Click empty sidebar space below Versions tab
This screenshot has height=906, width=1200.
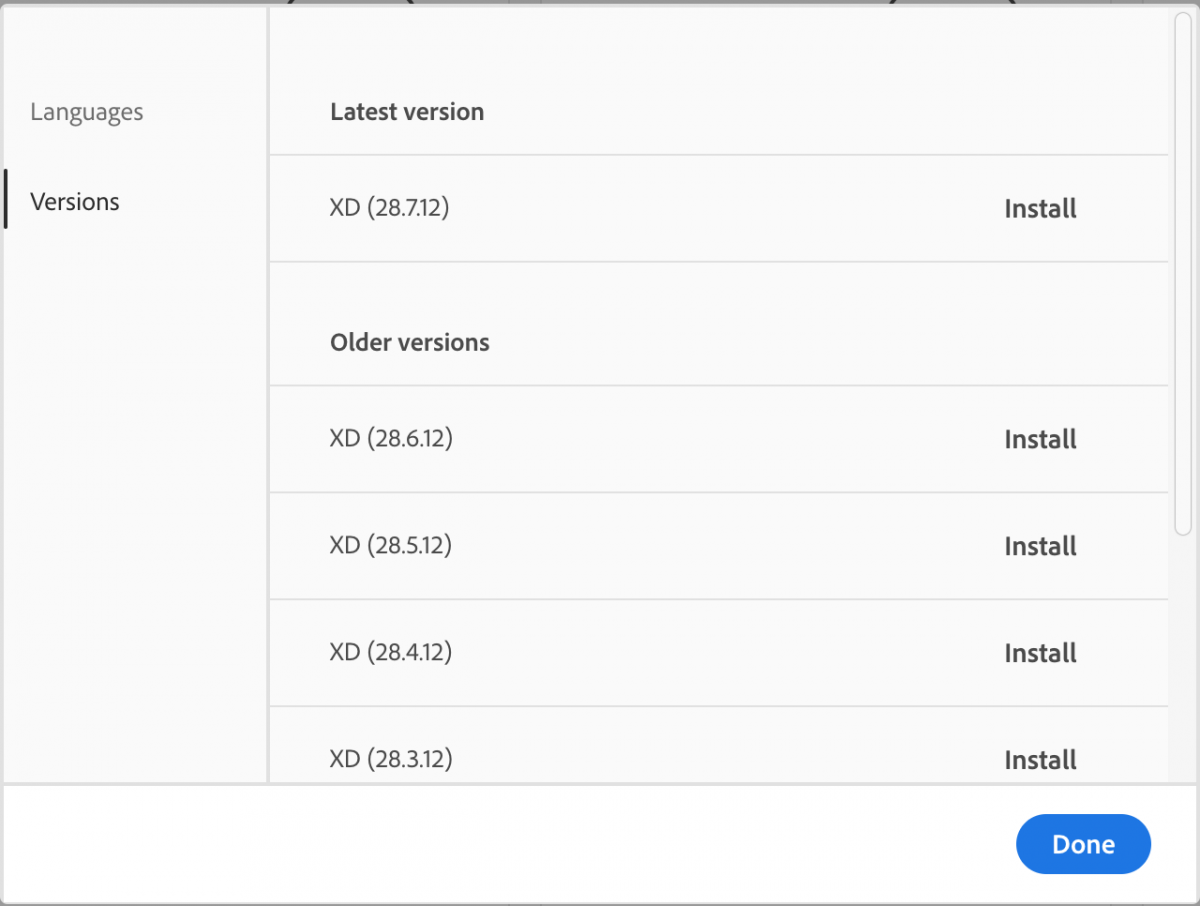135,500
